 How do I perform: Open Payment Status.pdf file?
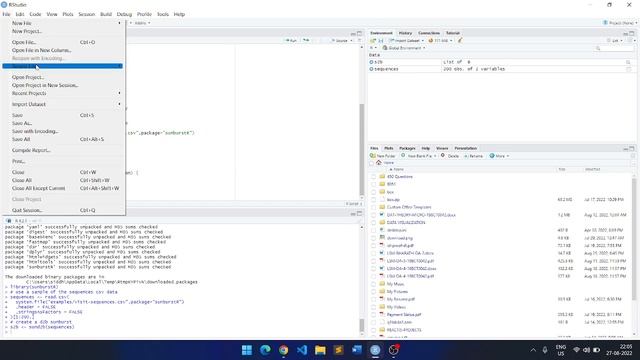(404, 315)
